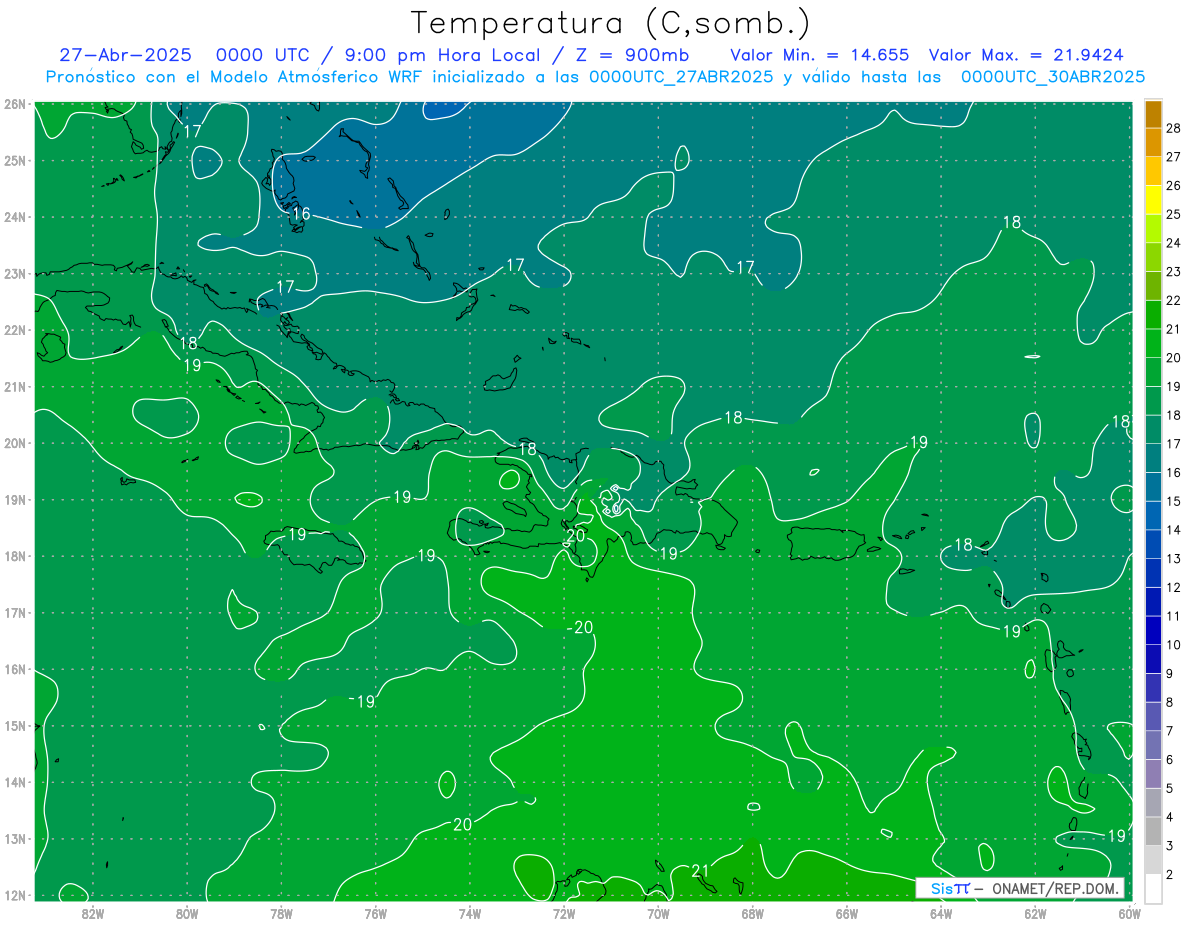1200x927 pixels.
Task: Click colorbar swatch between labels 14 and 15
Action: [1153, 515]
